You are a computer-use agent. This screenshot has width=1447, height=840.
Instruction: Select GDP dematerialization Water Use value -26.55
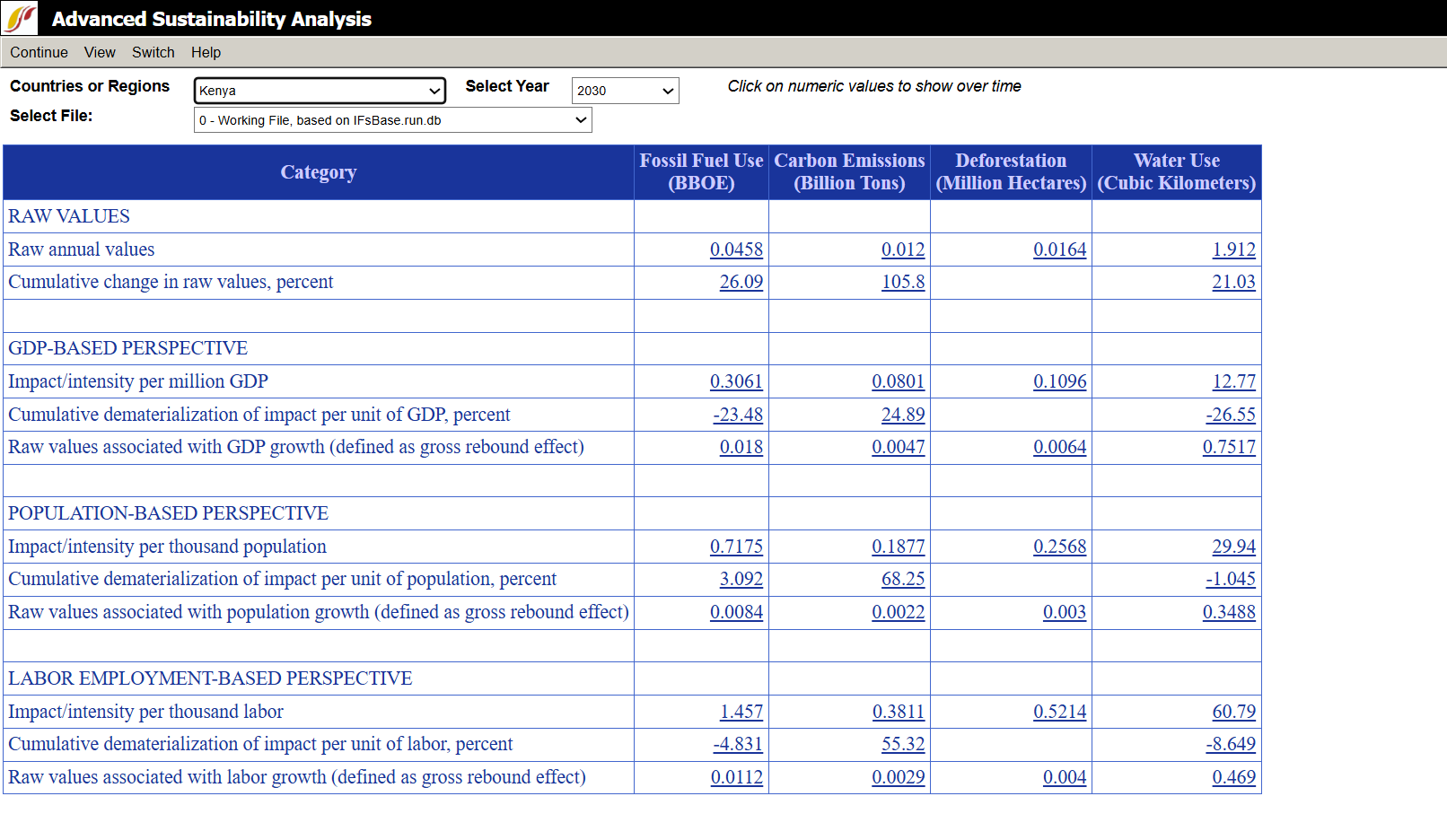click(x=1230, y=415)
